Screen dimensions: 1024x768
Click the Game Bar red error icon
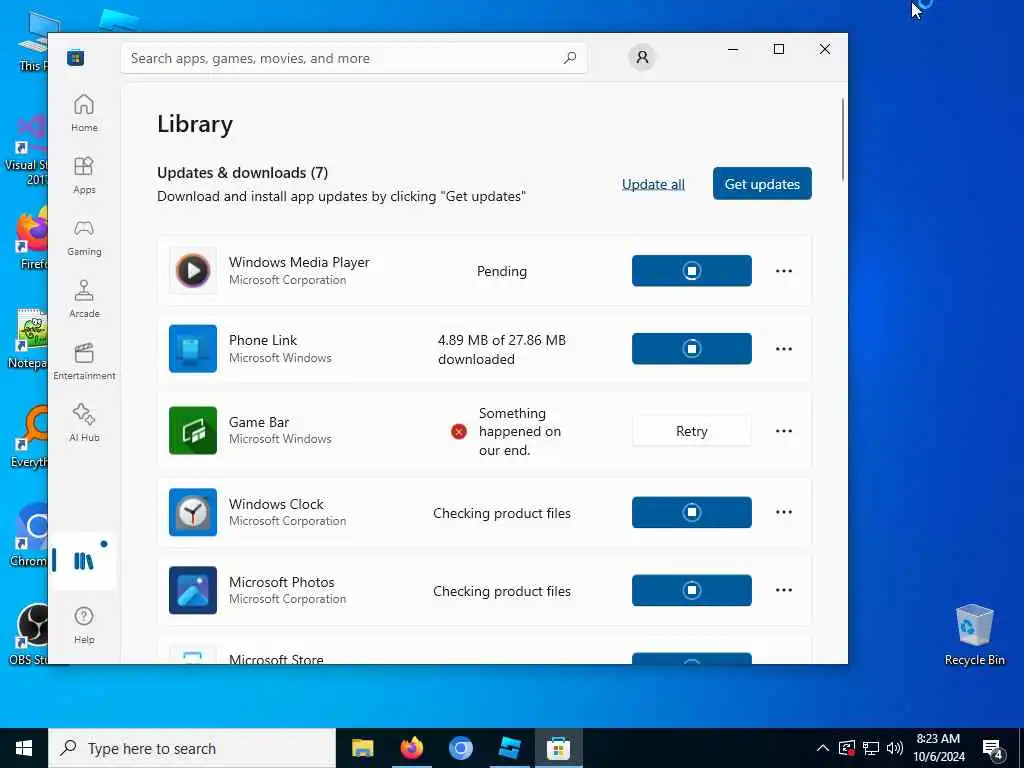coord(459,431)
